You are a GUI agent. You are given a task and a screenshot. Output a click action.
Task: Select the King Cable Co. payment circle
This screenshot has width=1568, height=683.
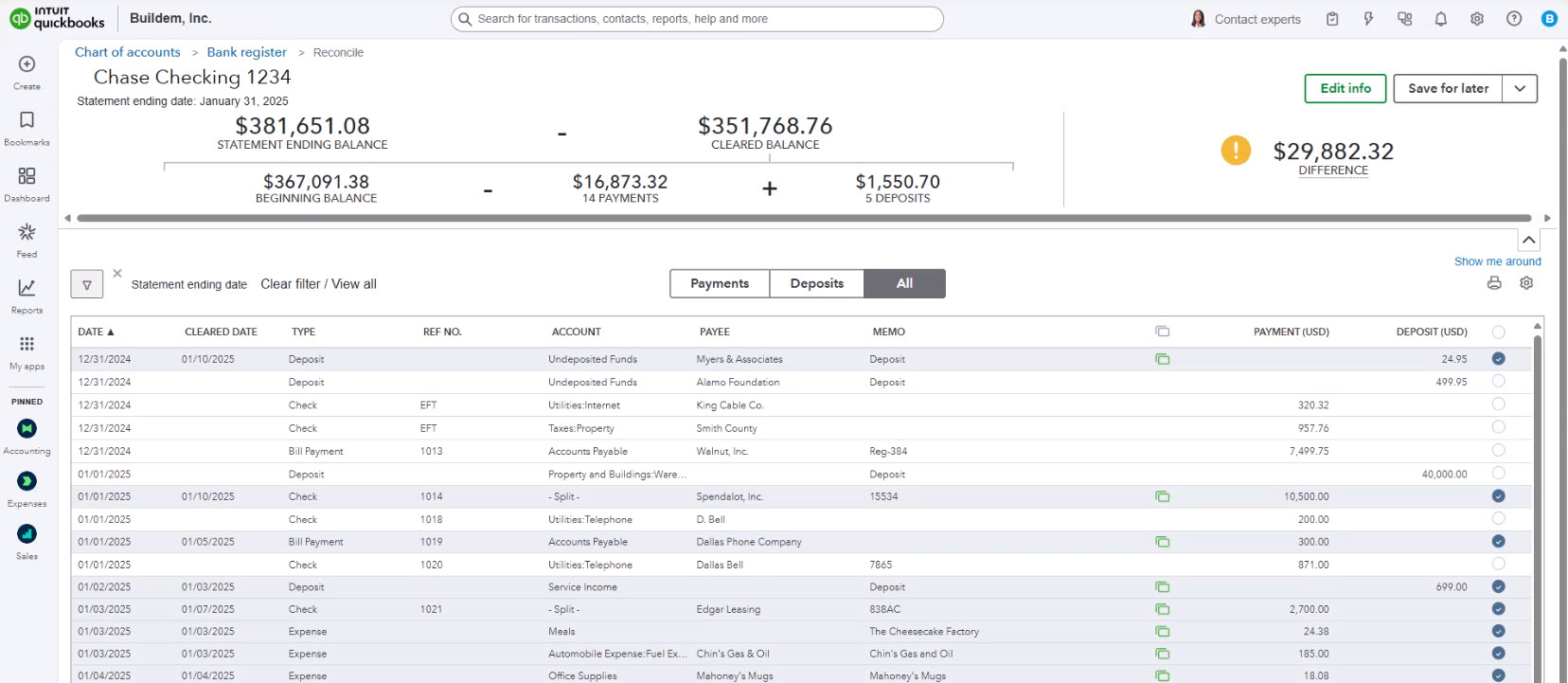(x=1498, y=404)
